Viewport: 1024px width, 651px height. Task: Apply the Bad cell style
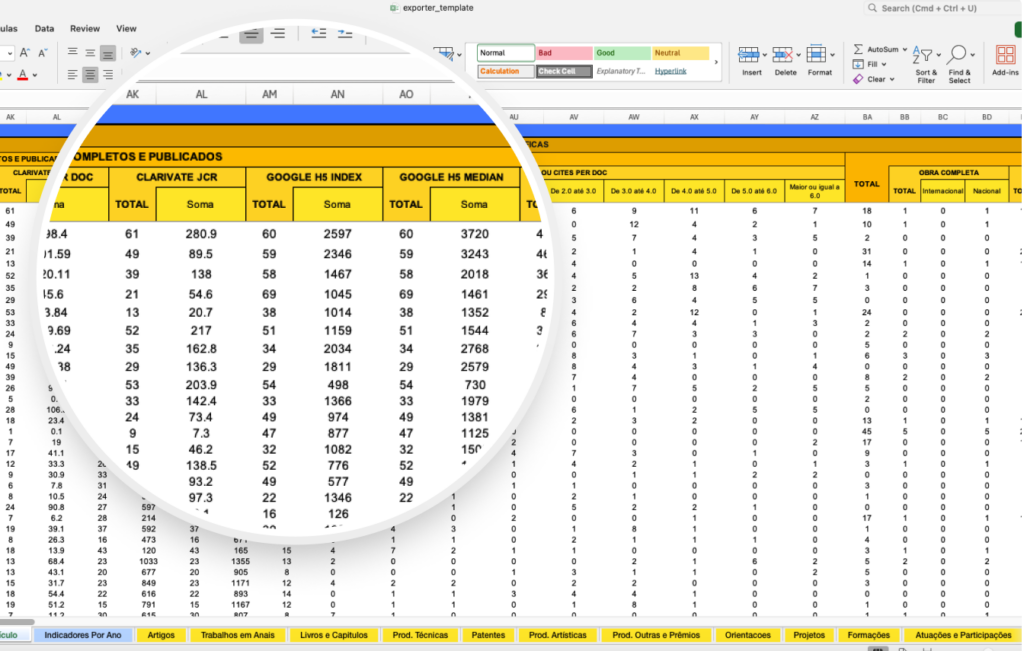point(564,53)
